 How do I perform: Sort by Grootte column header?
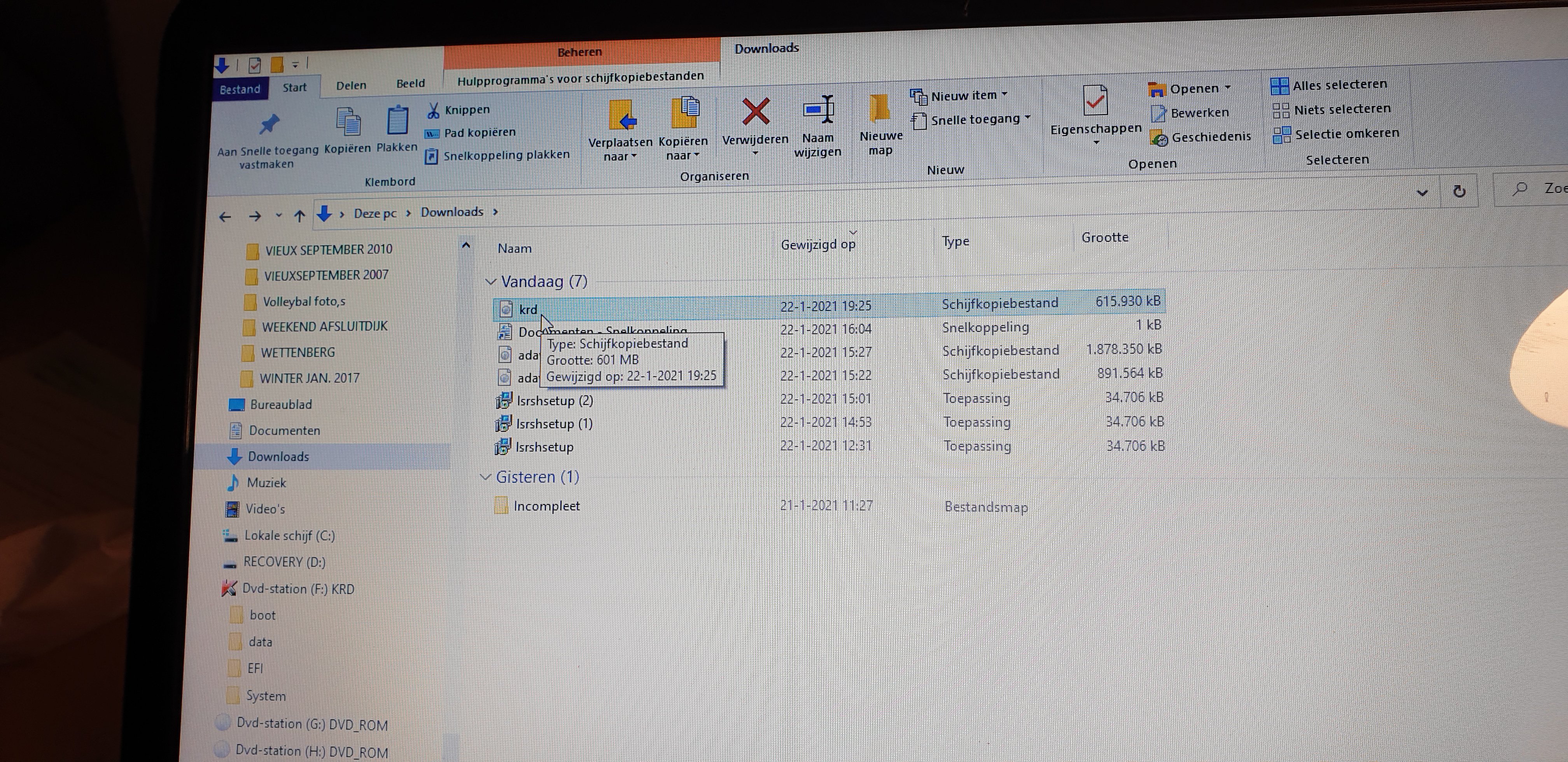point(1105,238)
